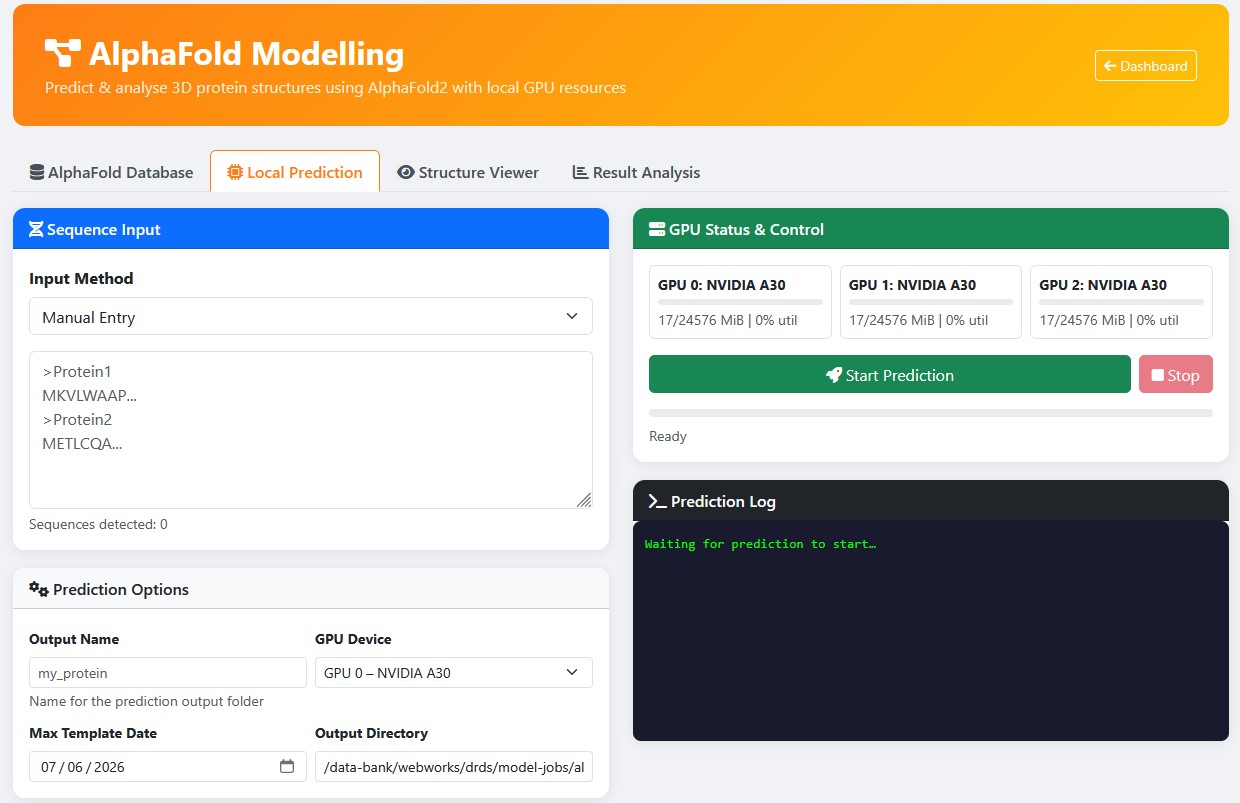
Task: Open the AlphaFold Database tab
Action: coord(111,172)
